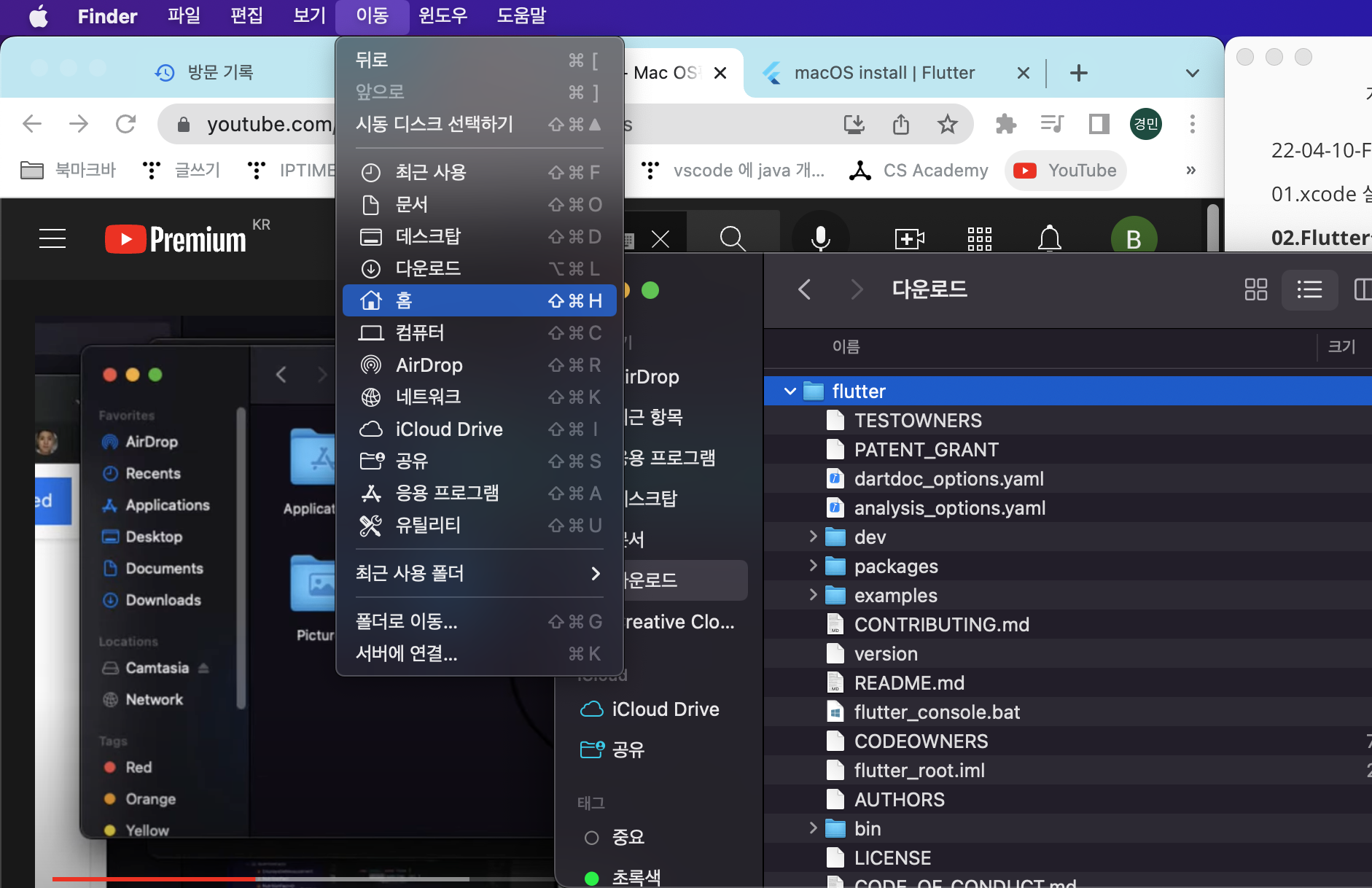Open the 파일 menu in menu bar

184,16
